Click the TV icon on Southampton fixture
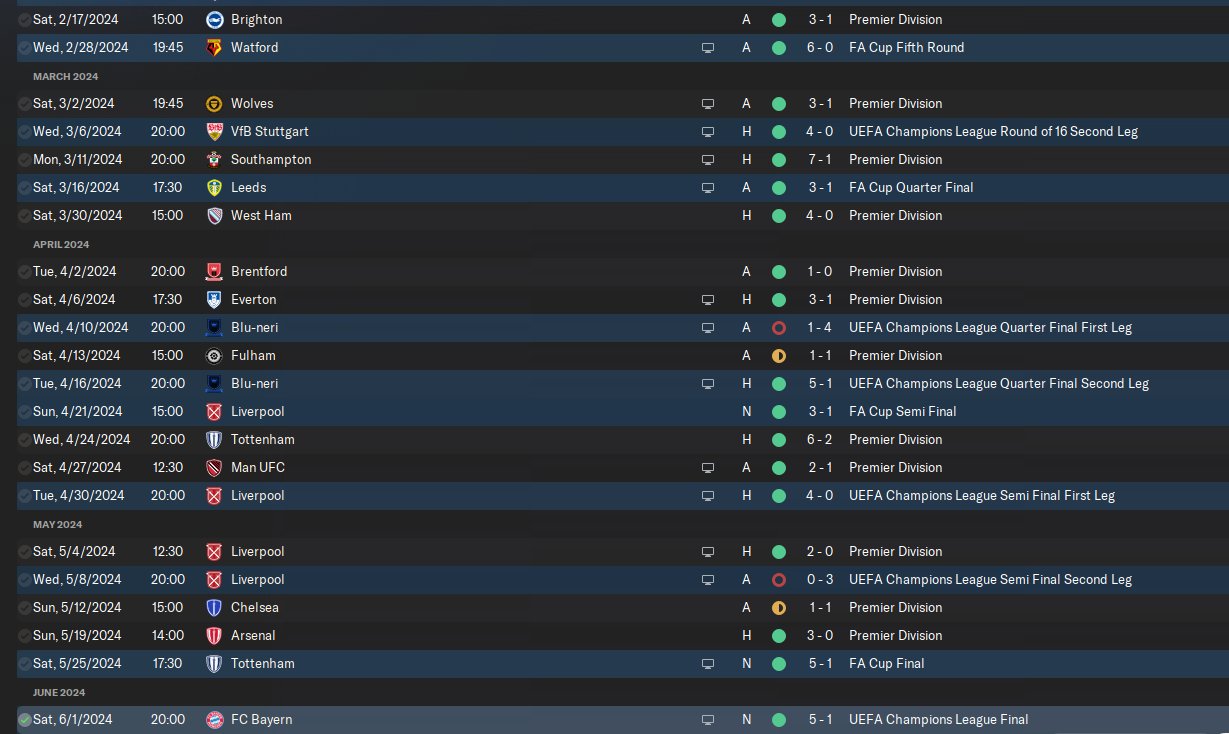1229x734 pixels. [708, 159]
